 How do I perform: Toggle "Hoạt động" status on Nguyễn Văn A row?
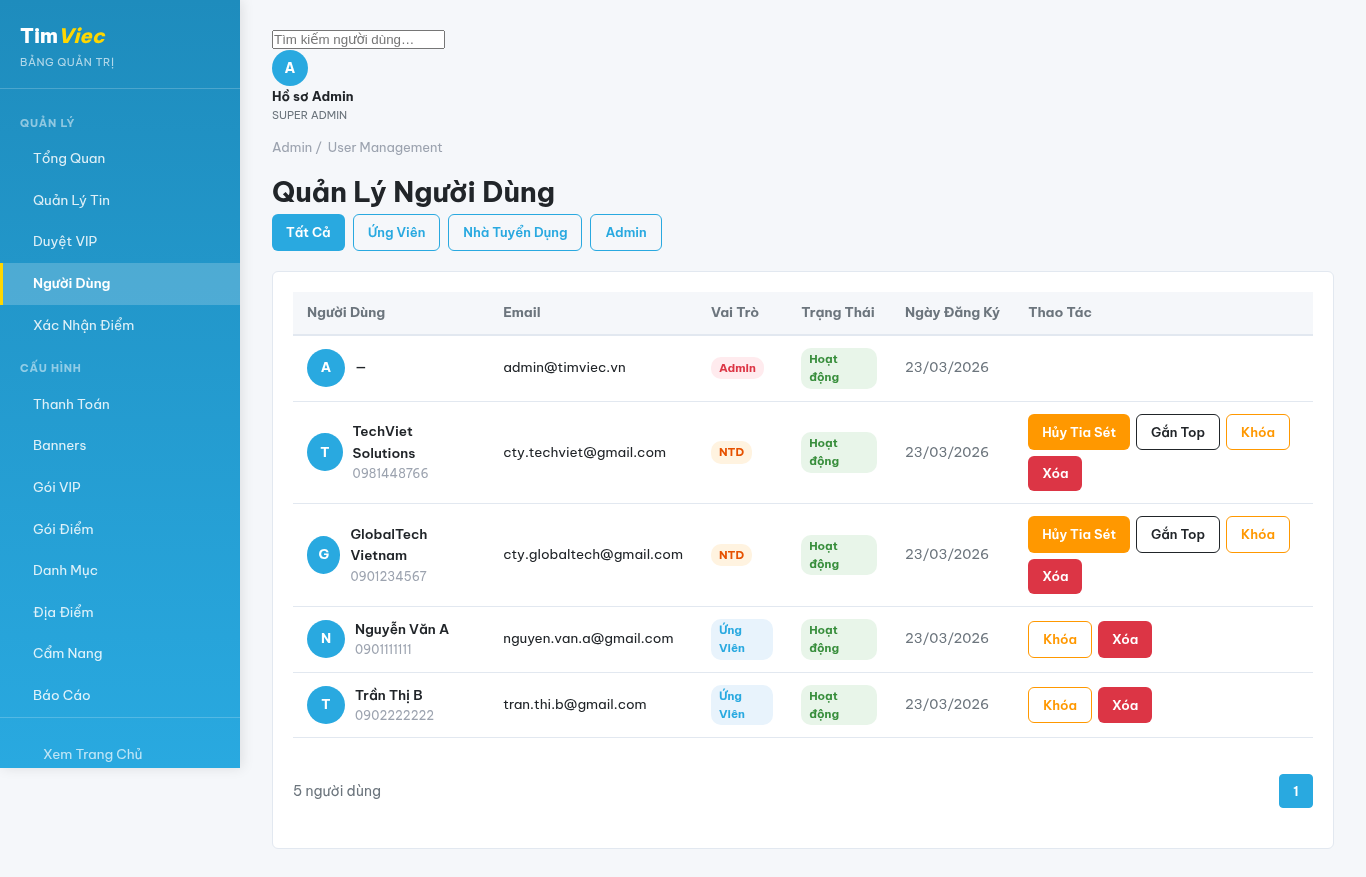[x=838, y=639]
